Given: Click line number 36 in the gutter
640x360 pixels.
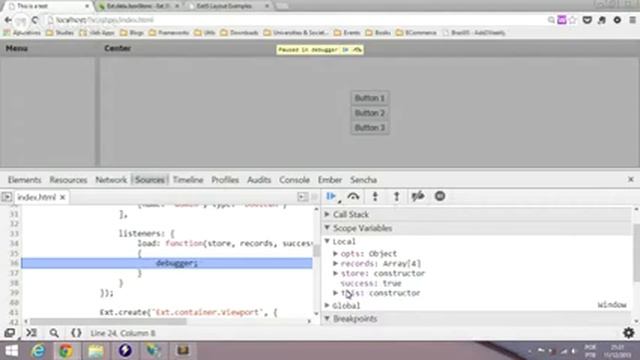Looking at the screenshot, I should point(14,263).
